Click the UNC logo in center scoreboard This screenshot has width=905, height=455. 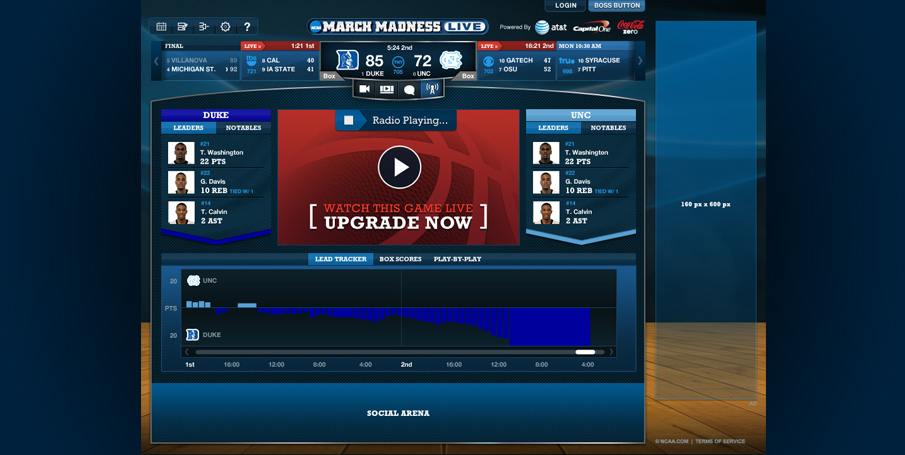click(x=450, y=60)
